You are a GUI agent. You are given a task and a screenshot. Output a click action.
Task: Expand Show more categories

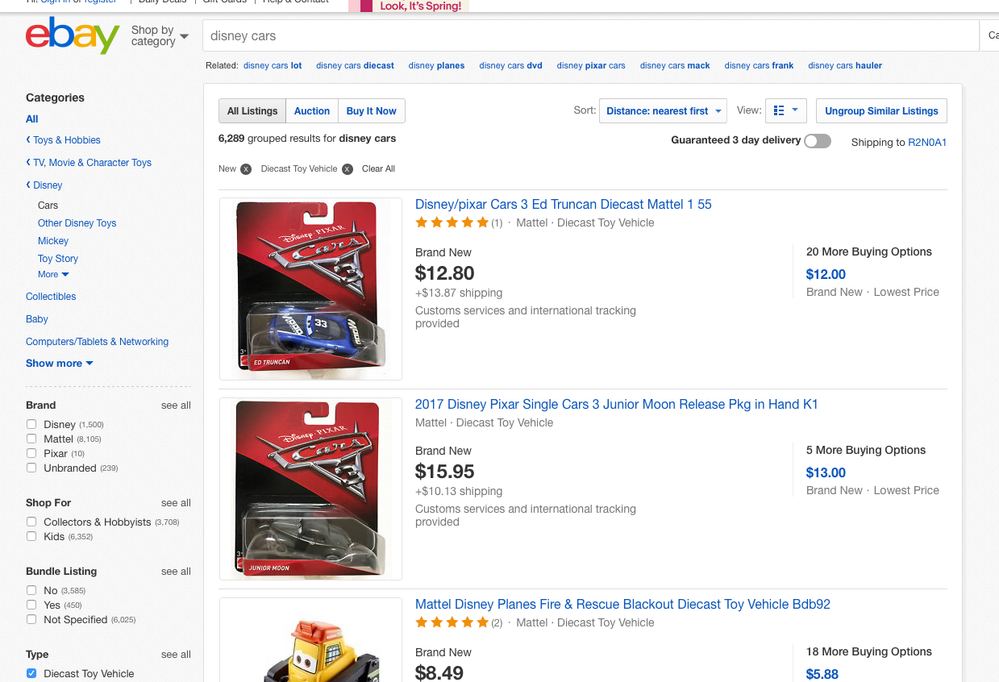pyautogui.click(x=59, y=363)
